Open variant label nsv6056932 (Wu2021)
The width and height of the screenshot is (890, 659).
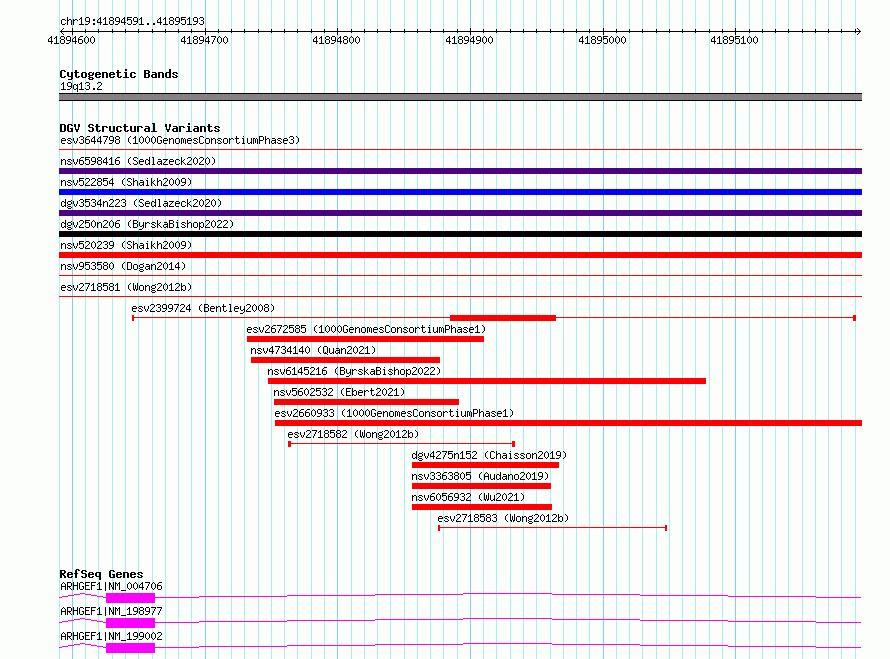[x=468, y=497]
